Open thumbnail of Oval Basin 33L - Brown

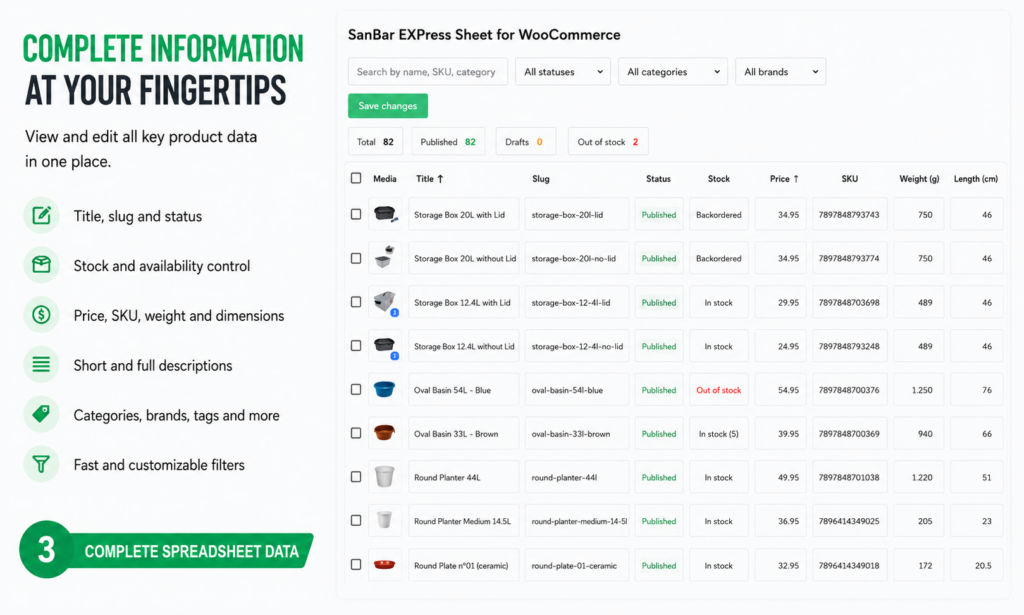point(385,434)
